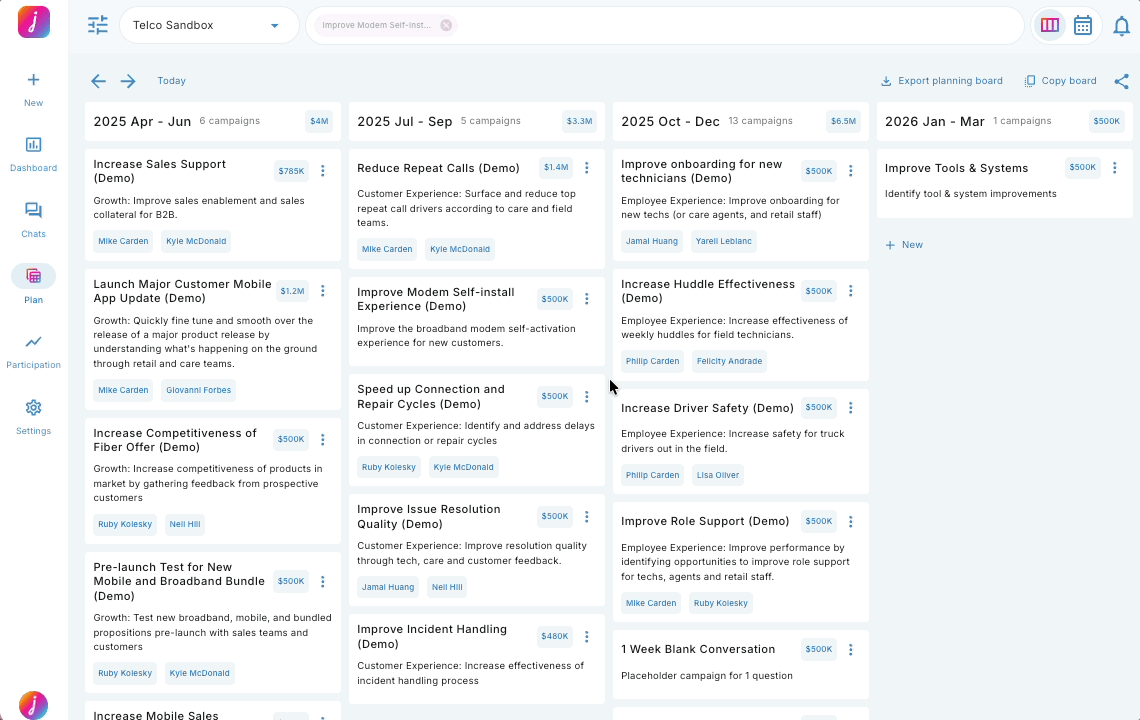
Task: Open Dashboard from the sidebar
Action: (33, 153)
